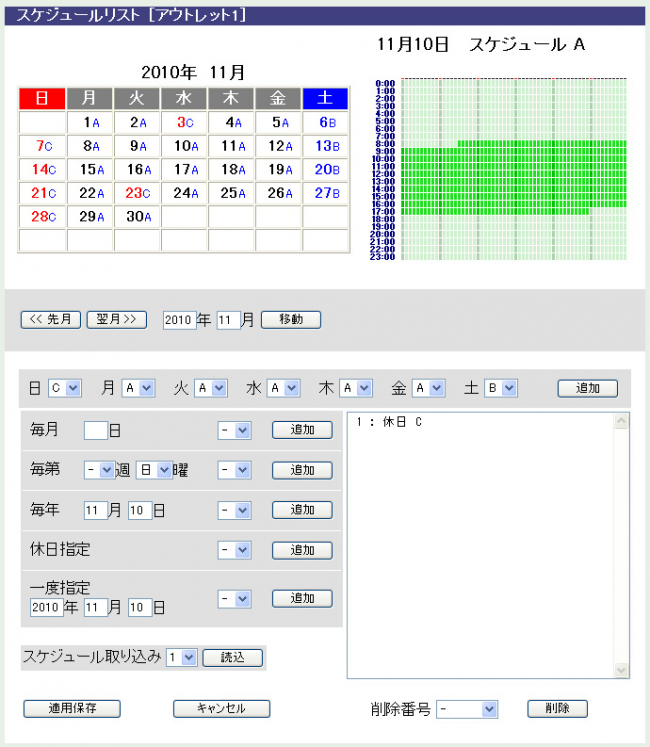Click the 翌月 next month button

(117, 320)
